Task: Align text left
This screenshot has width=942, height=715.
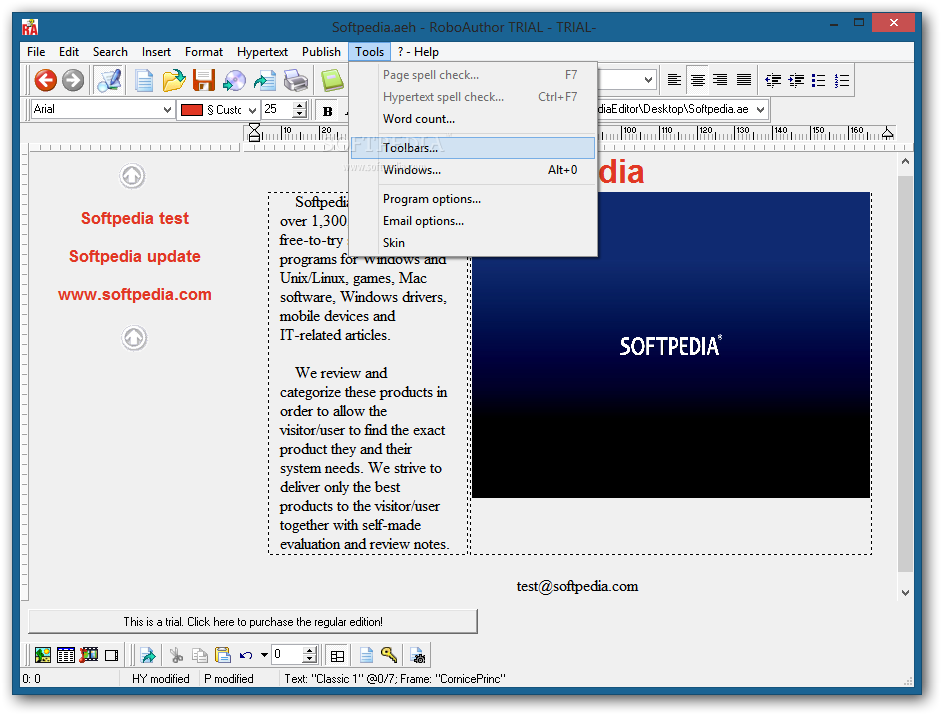Action: point(674,80)
